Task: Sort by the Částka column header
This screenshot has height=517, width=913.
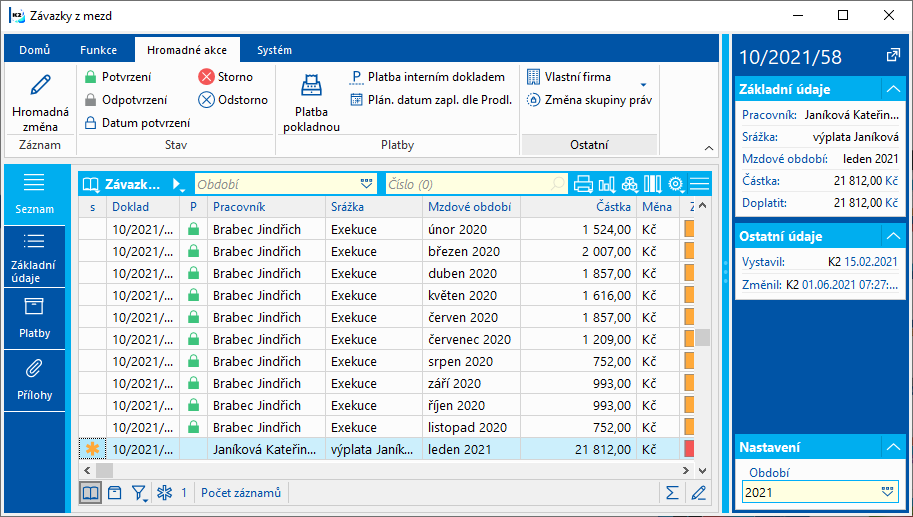Action: tap(579, 207)
